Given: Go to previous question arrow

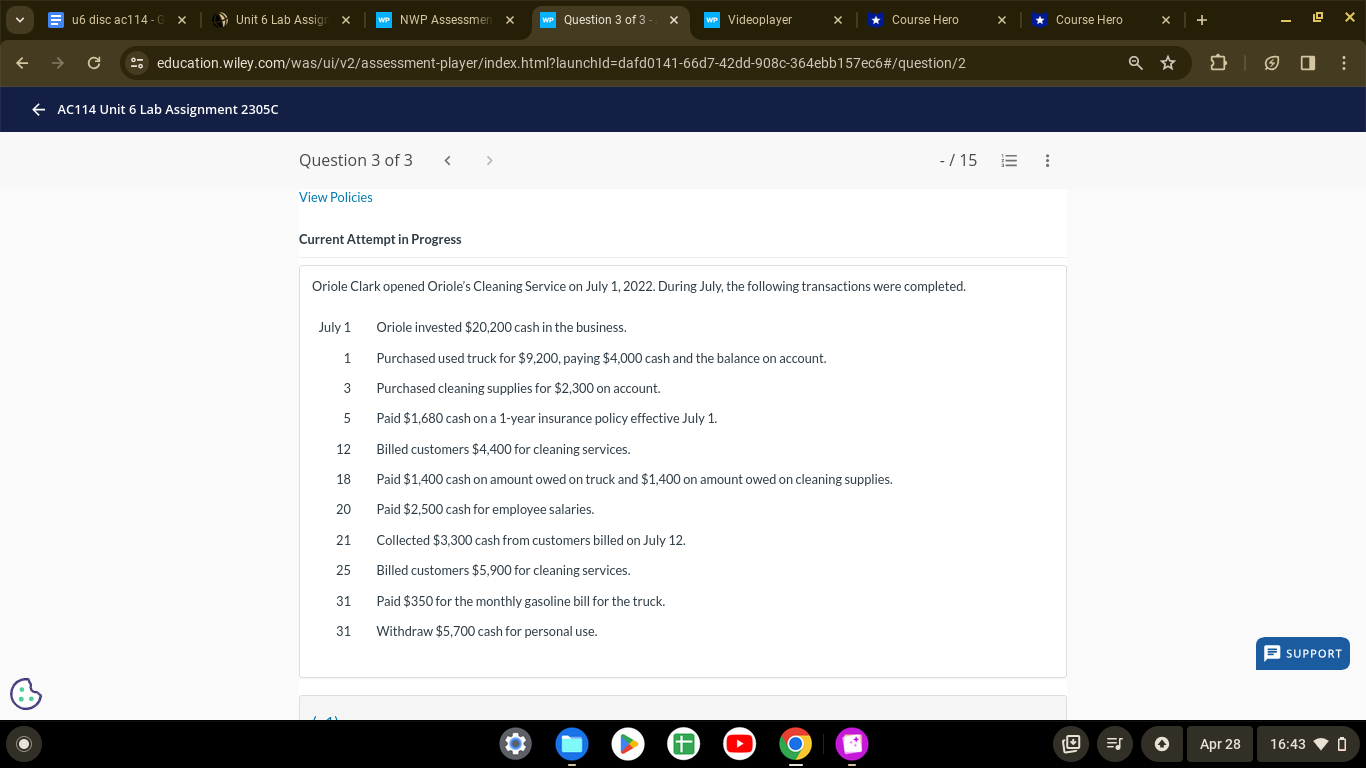Looking at the screenshot, I should [447, 160].
